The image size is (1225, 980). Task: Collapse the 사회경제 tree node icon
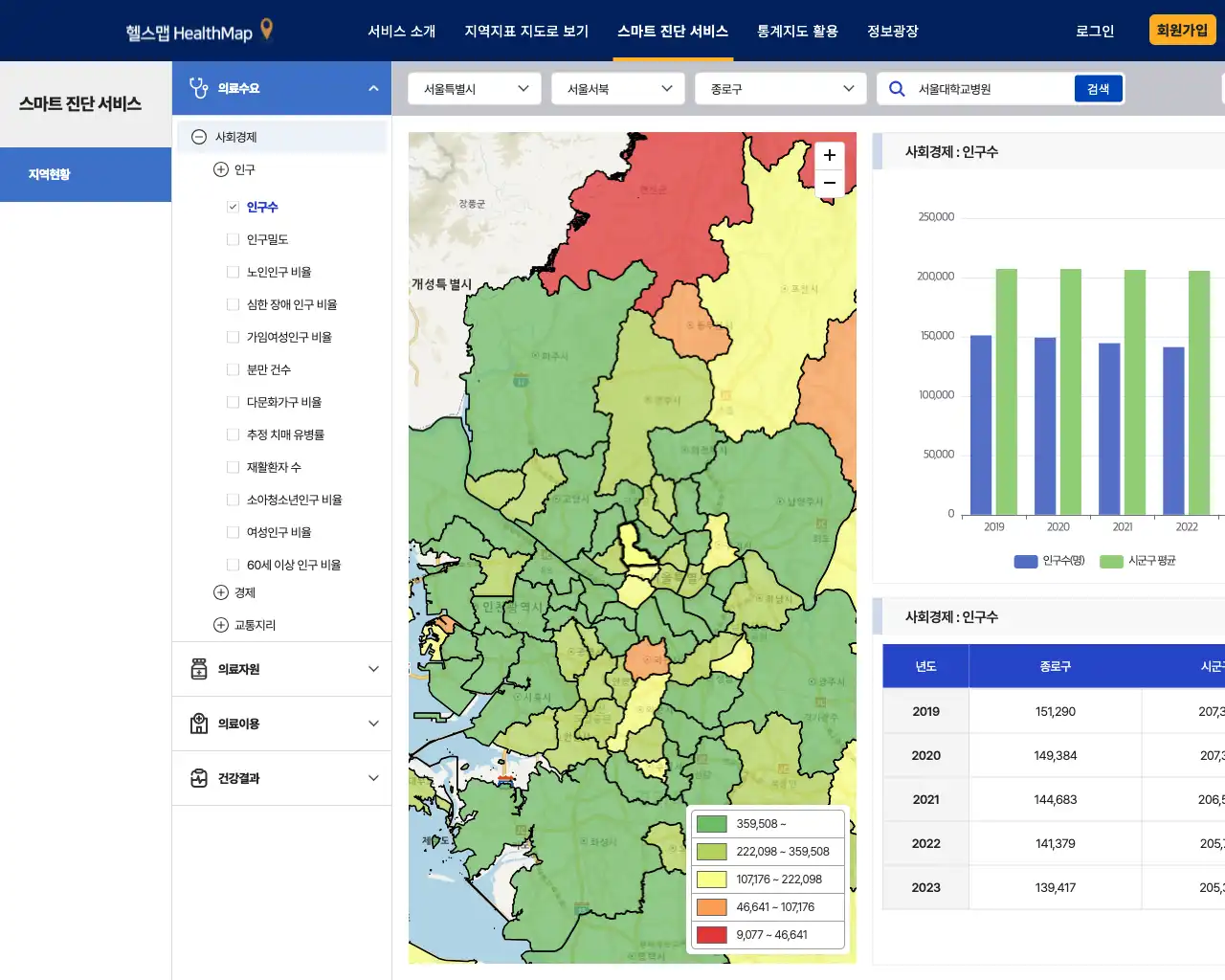point(199,137)
